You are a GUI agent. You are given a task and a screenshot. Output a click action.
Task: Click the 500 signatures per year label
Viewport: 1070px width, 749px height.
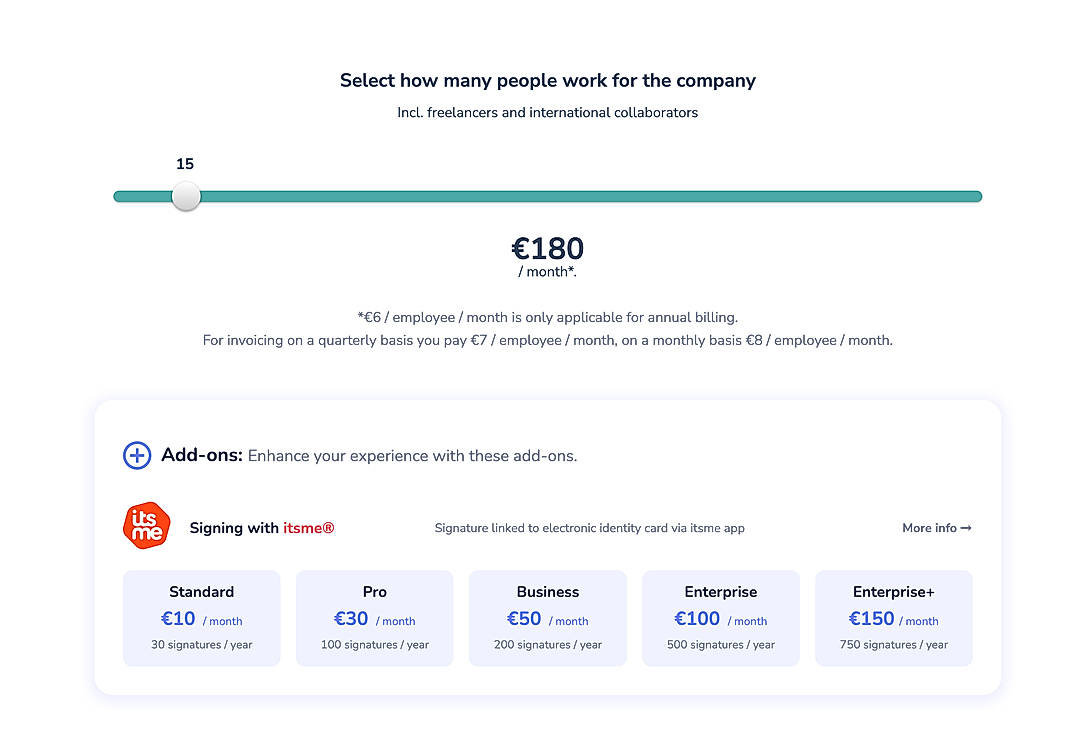(720, 644)
